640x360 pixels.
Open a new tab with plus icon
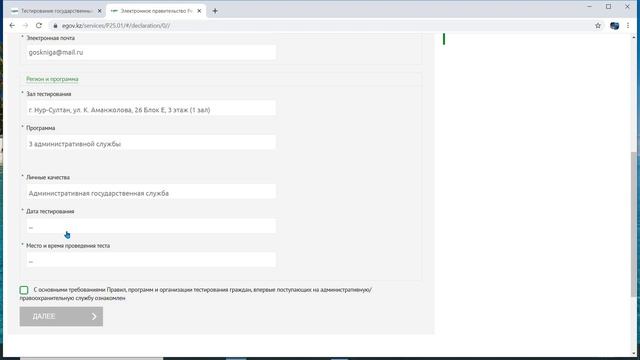point(215,11)
